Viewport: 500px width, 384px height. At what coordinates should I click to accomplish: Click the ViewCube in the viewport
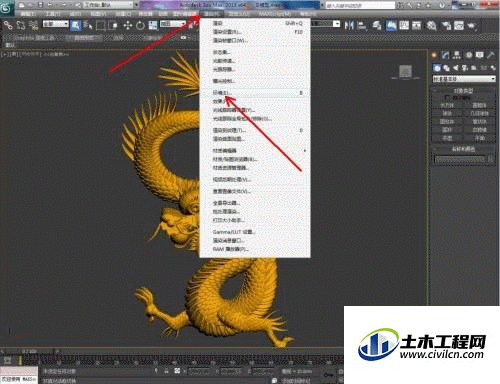point(405,72)
